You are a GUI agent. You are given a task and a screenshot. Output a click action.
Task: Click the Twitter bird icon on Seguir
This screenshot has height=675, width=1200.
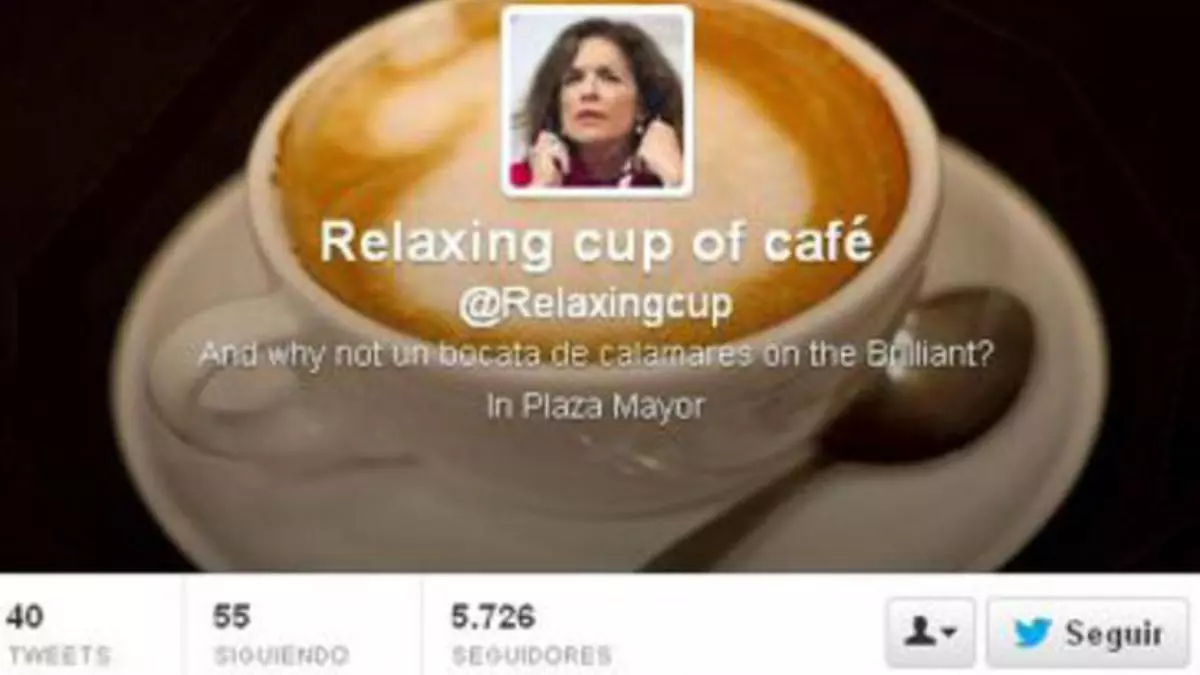[x=1033, y=633]
